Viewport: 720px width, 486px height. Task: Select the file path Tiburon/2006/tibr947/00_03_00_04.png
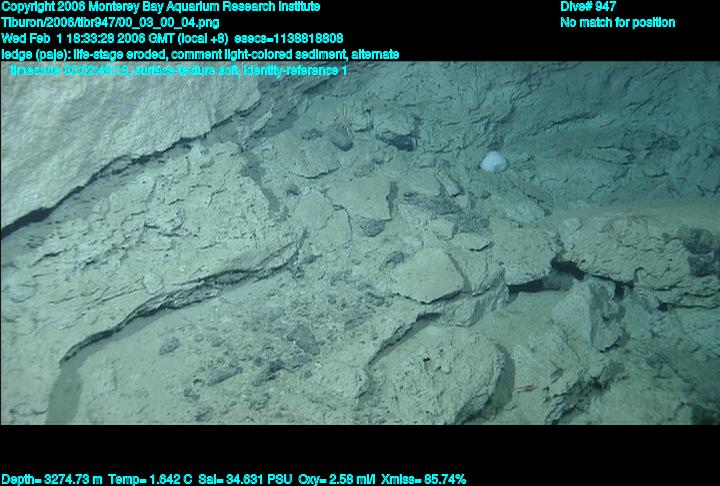[110, 23]
